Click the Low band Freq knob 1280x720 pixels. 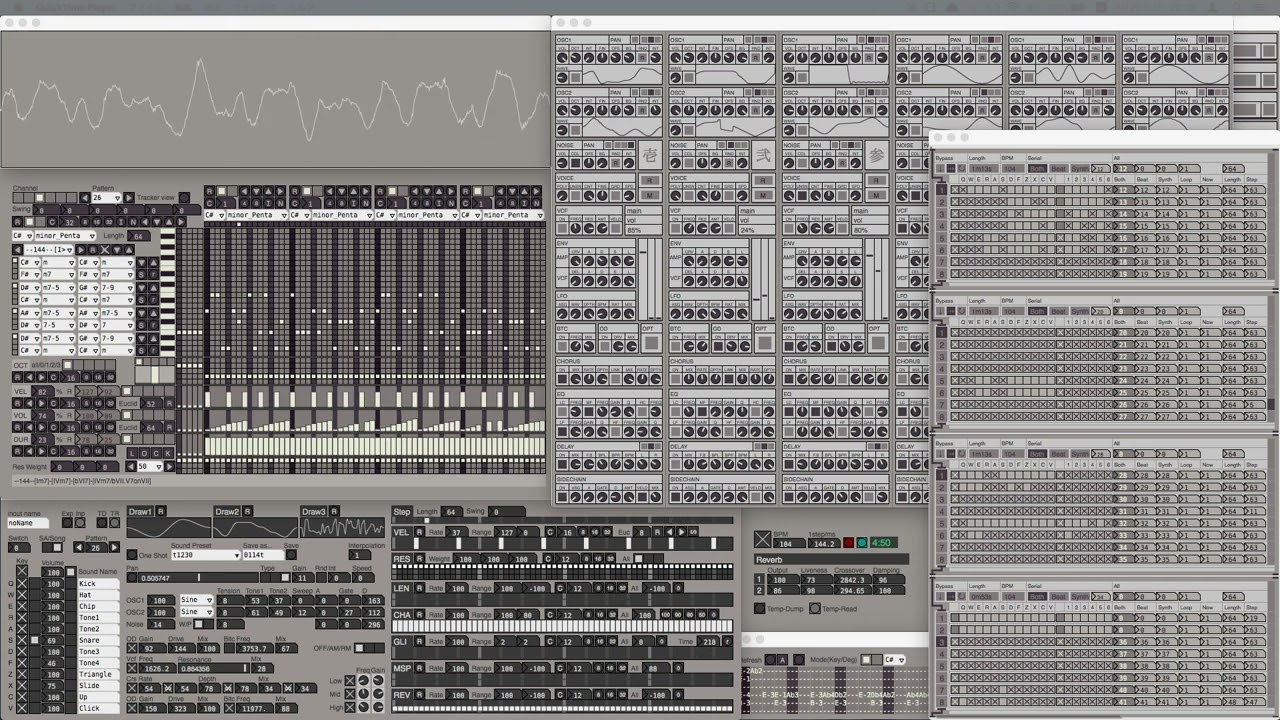[x=363, y=681]
